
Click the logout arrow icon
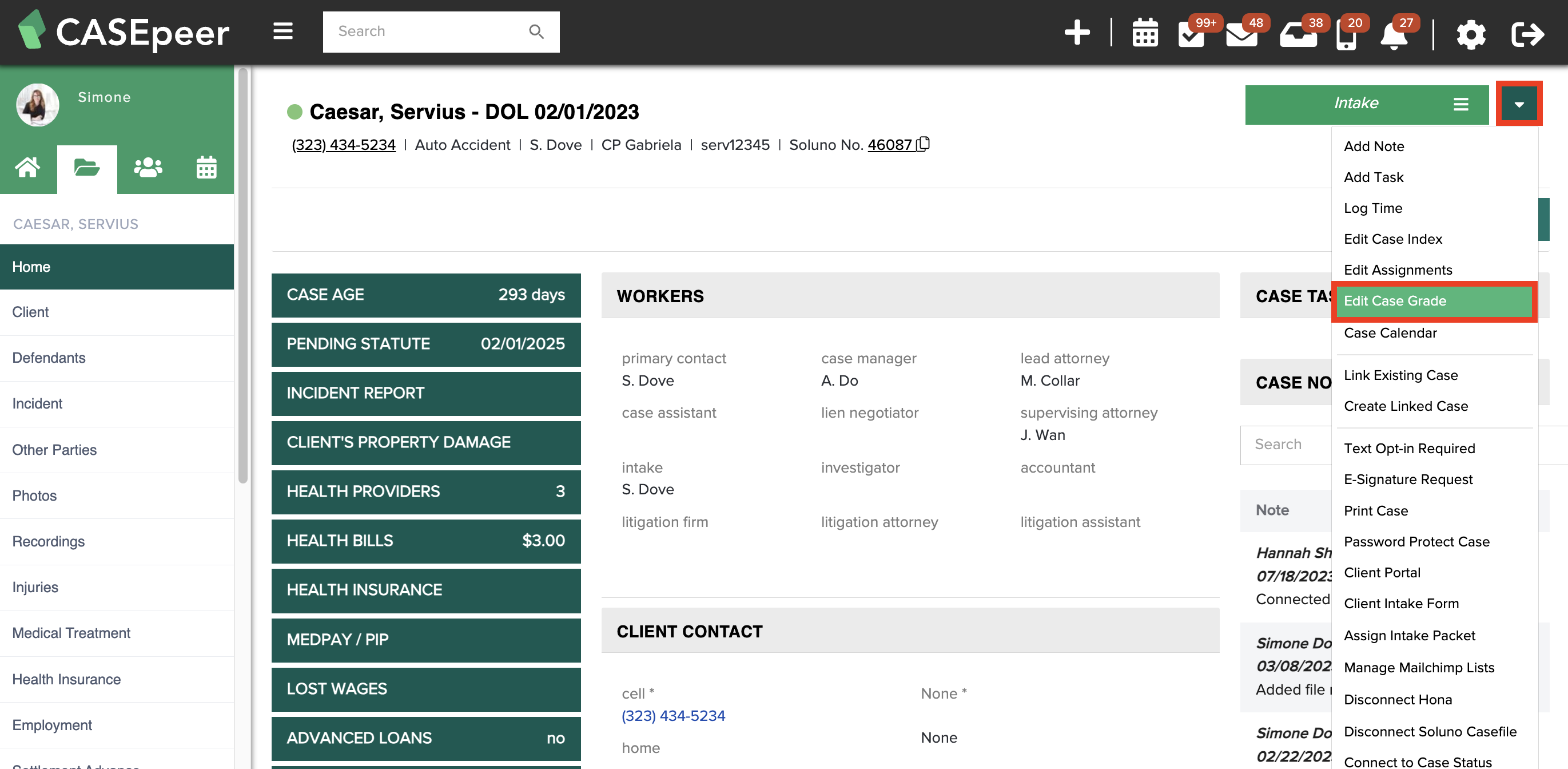click(x=1527, y=34)
